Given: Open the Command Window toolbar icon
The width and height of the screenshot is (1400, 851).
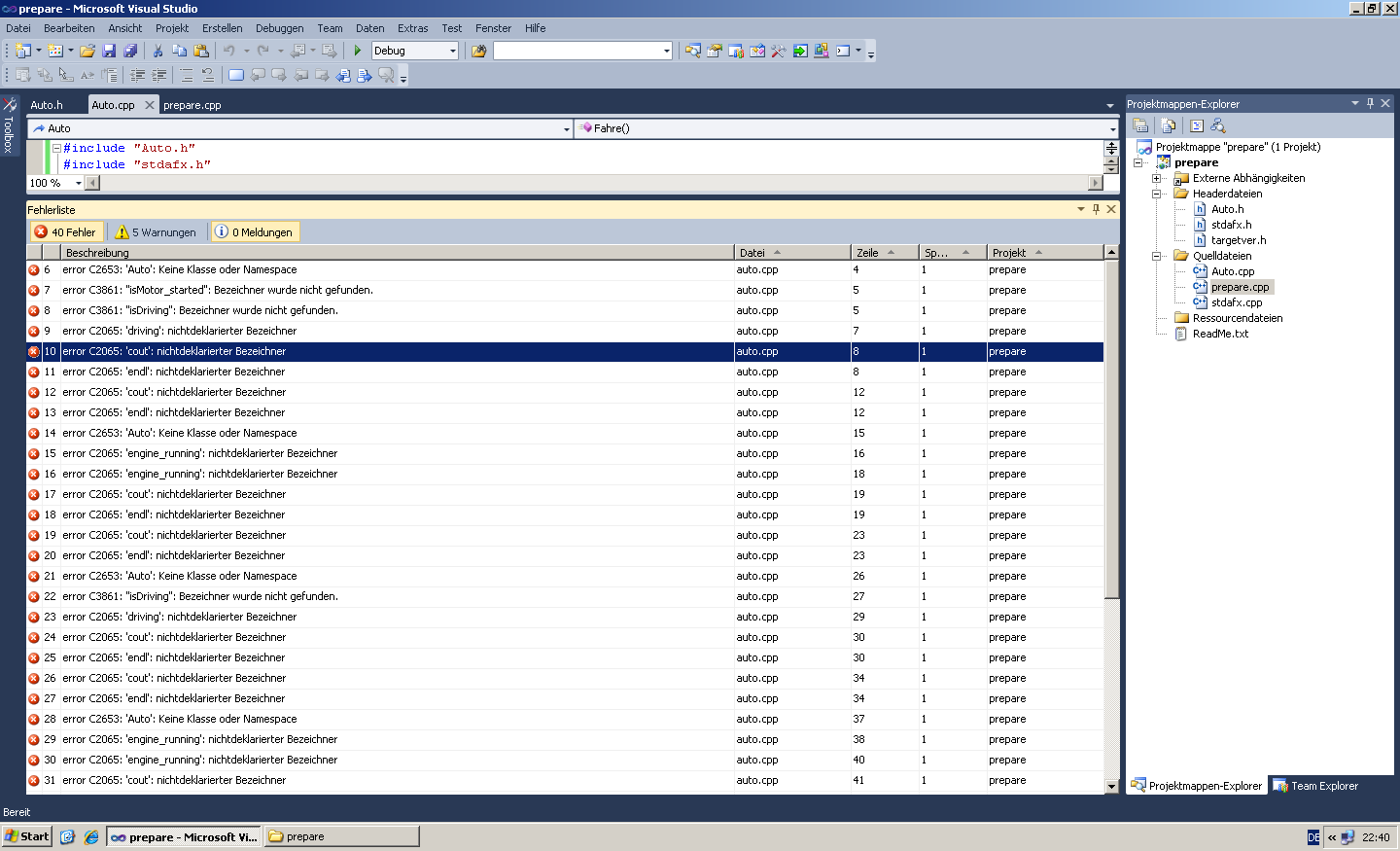Looking at the screenshot, I should 843,51.
